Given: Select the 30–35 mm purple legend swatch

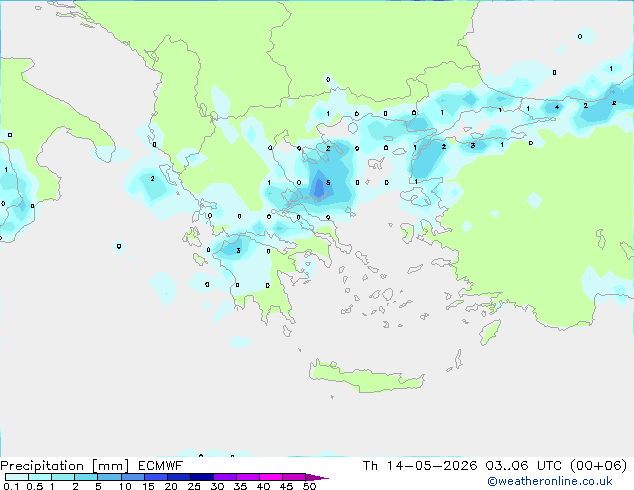Looking at the screenshot, I should (224, 477).
